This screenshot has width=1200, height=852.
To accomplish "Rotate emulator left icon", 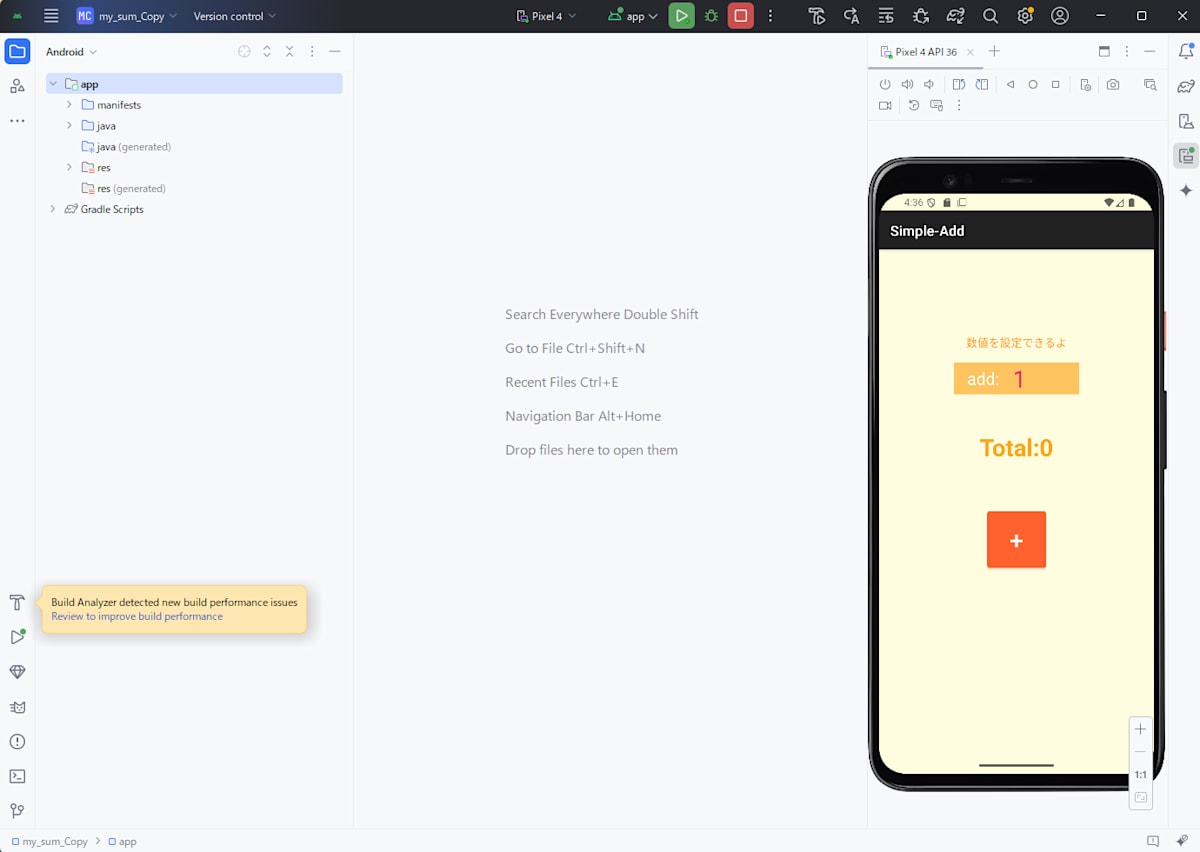I will (x=959, y=85).
